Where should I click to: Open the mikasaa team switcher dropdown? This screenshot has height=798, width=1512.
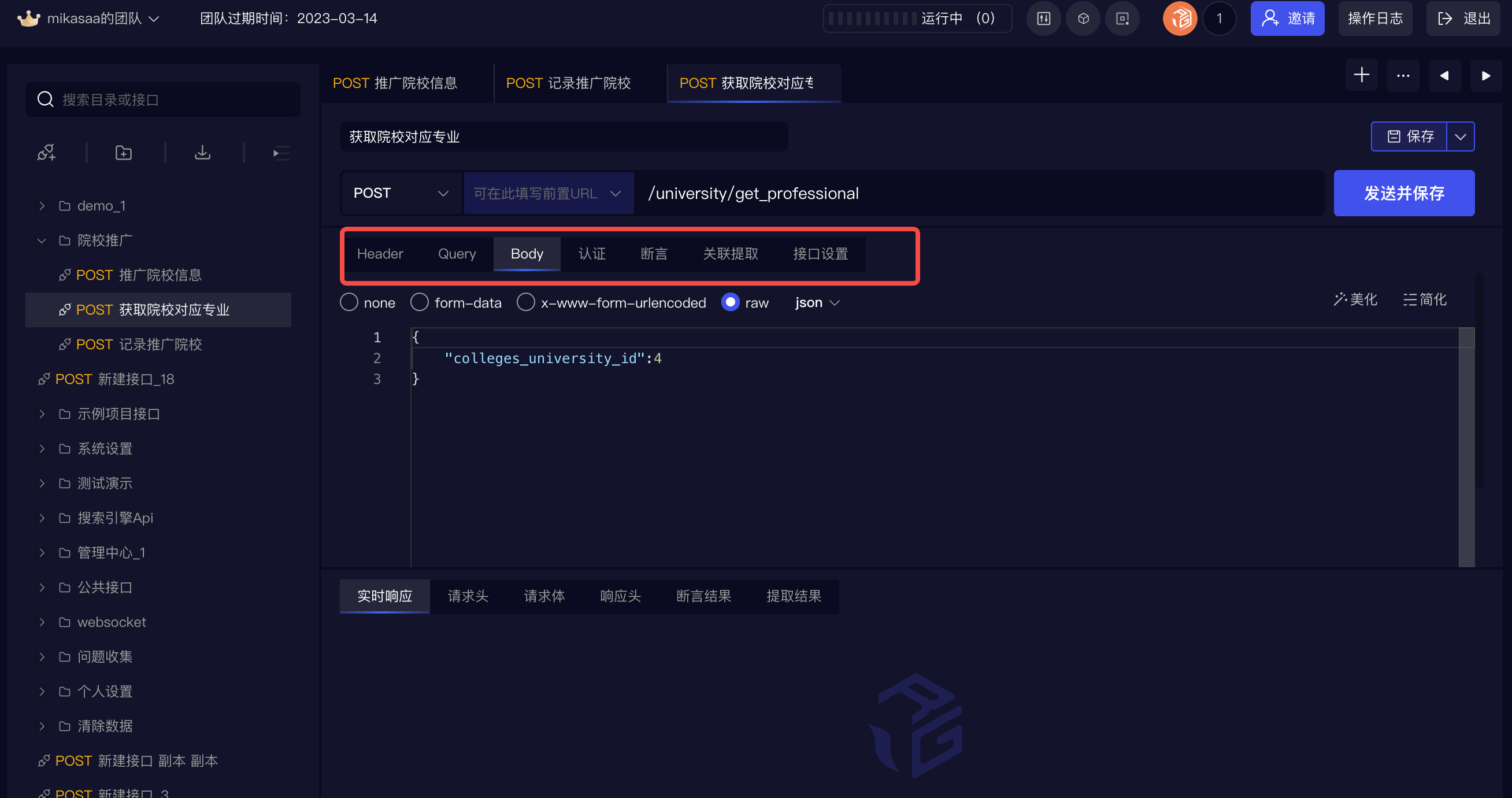(x=154, y=19)
